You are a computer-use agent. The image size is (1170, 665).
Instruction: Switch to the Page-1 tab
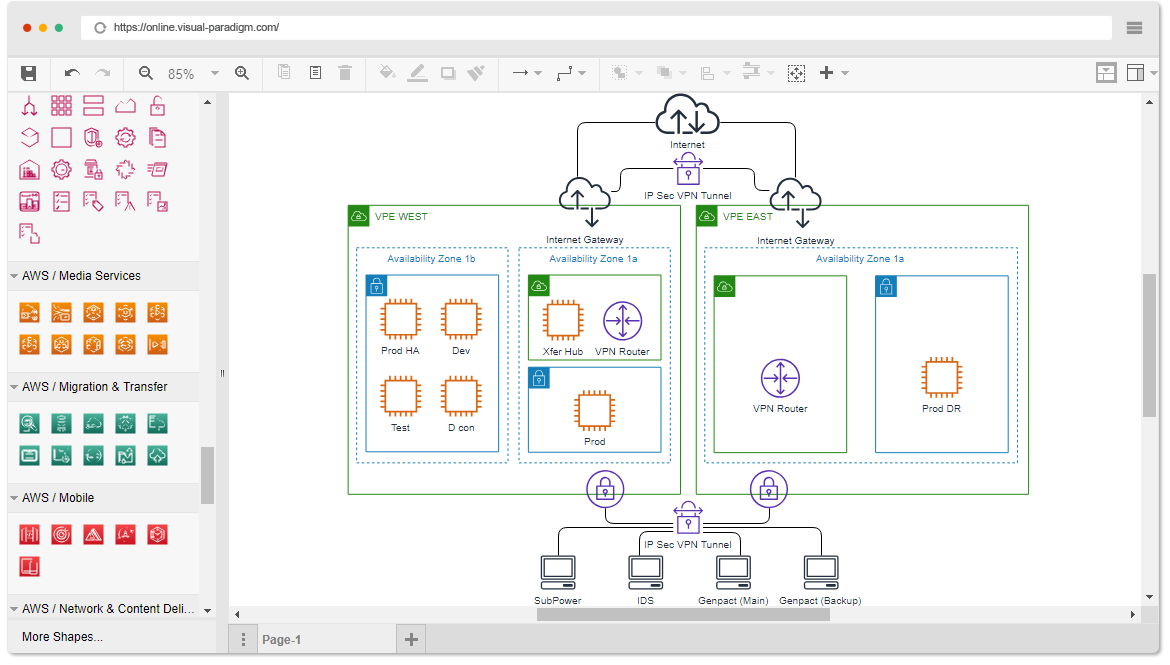(x=281, y=637)
